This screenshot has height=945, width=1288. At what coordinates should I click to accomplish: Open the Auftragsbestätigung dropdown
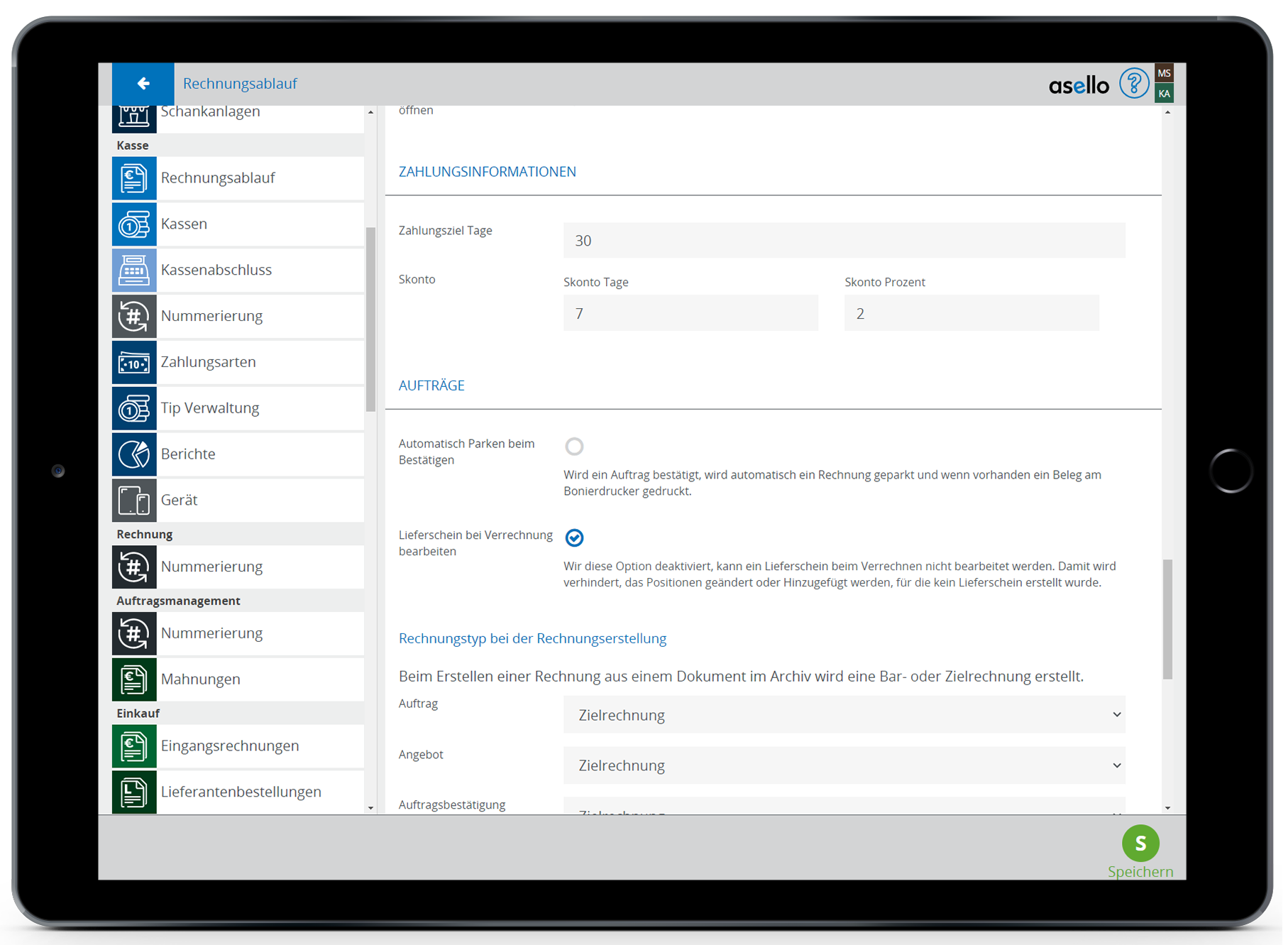click(x=844, y=808)
